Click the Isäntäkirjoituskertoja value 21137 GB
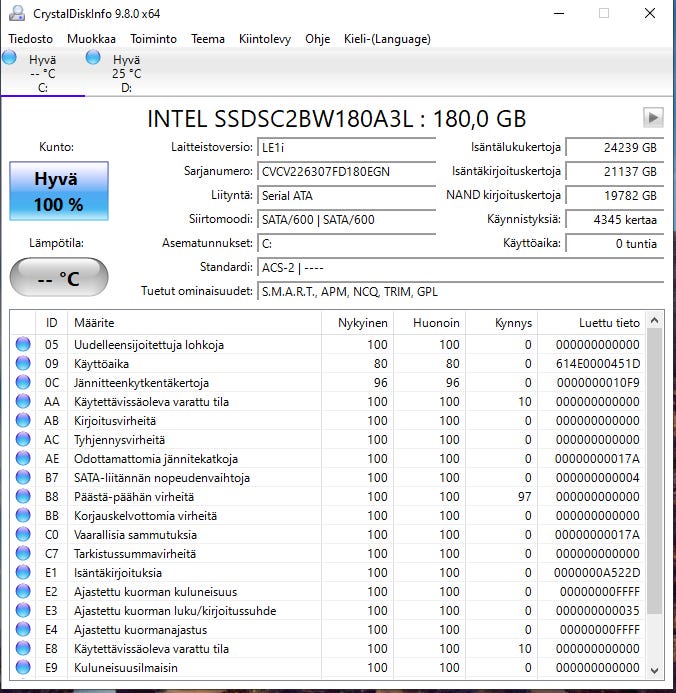The height and width of the screenshot is (693, 676). [615, 171]
